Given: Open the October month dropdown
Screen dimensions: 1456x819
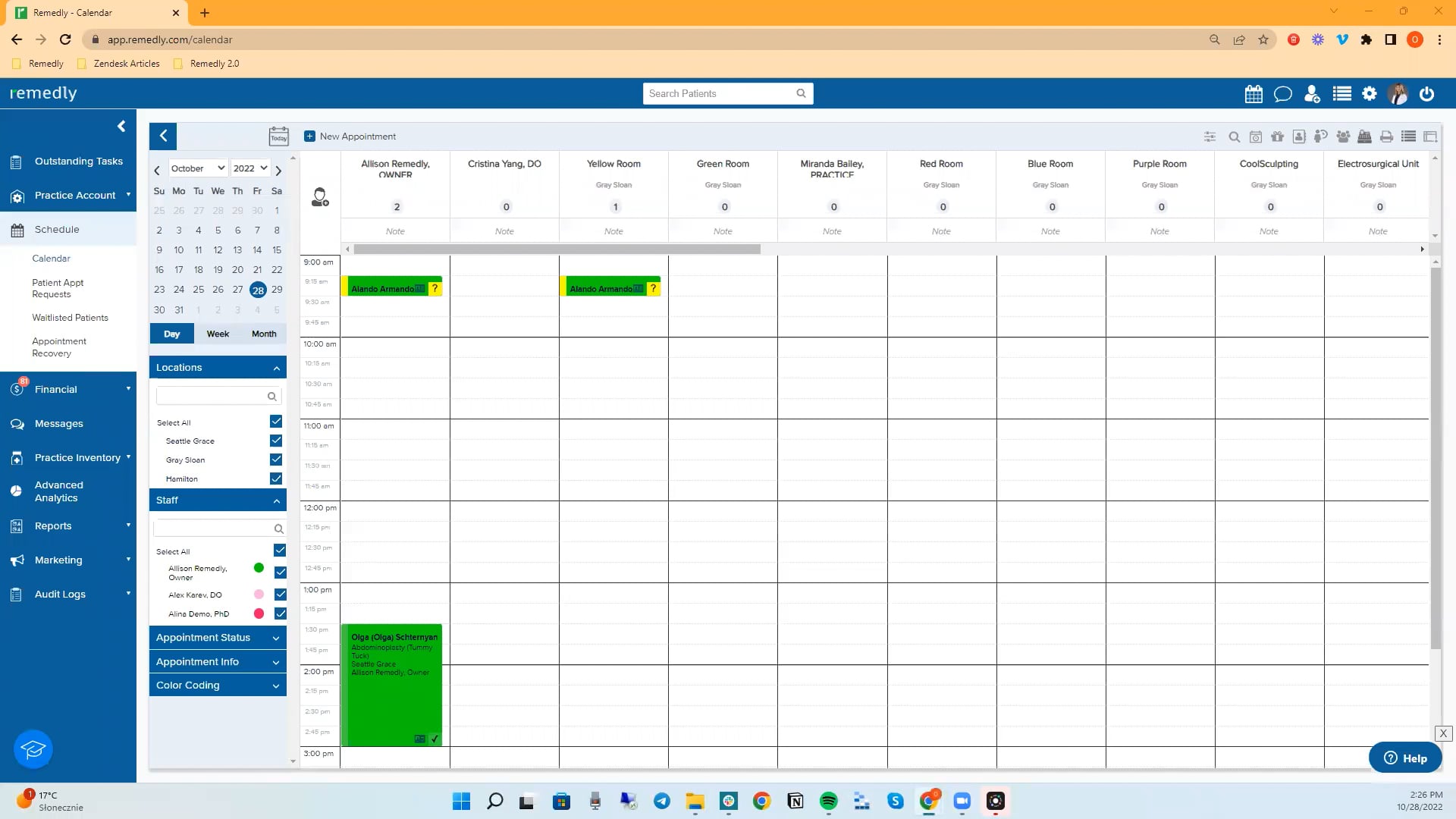Looking at the screenshot, I should pyautogui.click(x=198, y=168).
